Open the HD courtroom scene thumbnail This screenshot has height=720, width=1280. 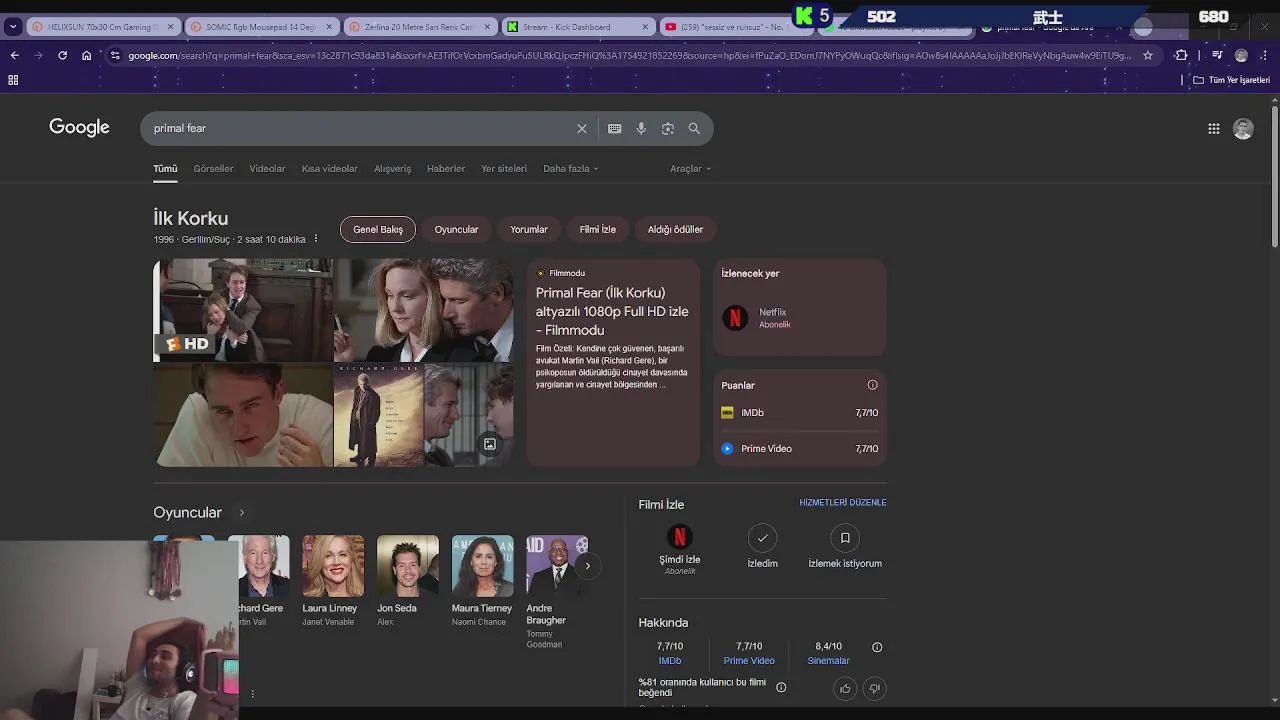click(243, 310)
